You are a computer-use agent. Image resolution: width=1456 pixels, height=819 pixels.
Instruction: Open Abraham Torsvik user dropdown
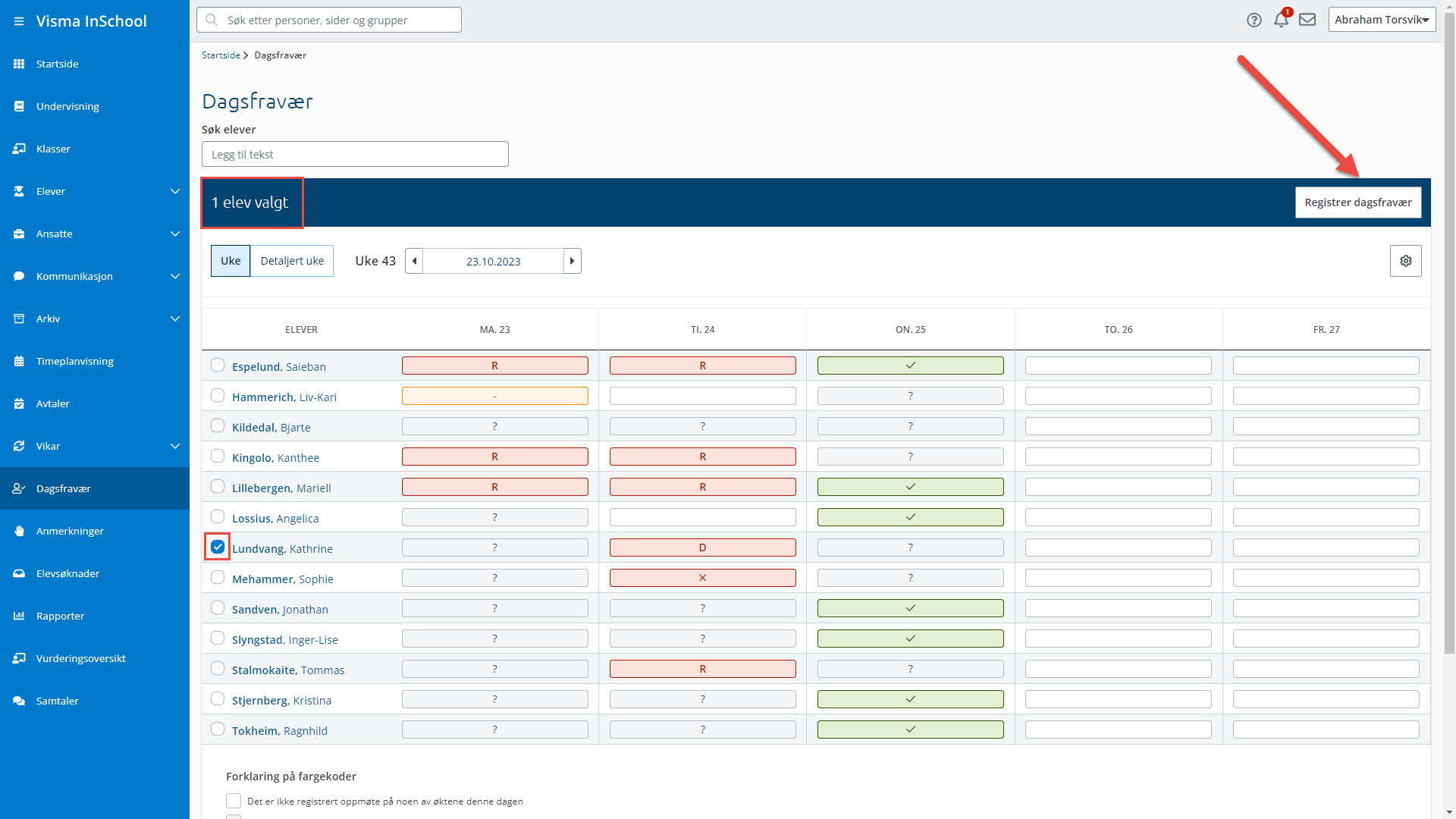point(1382,20)
